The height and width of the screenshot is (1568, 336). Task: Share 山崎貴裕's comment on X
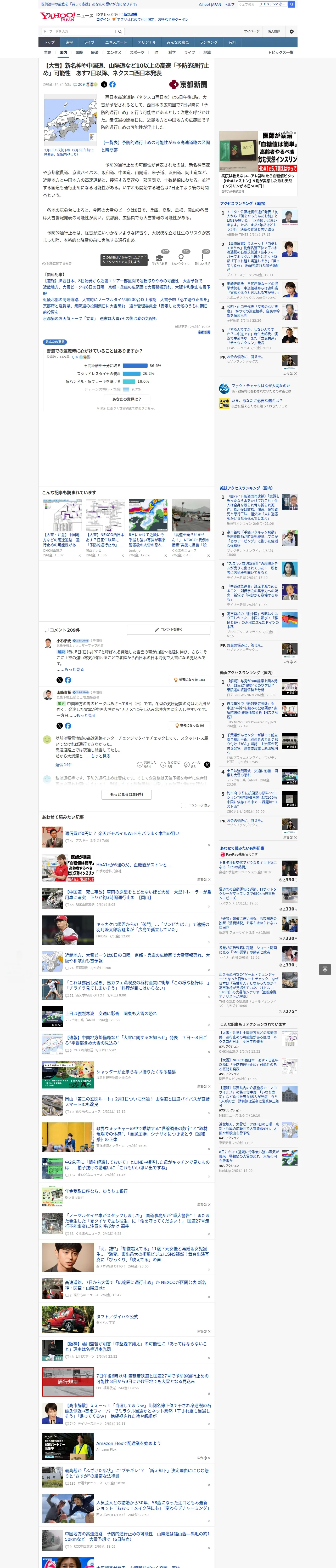[x=59, y=725]
